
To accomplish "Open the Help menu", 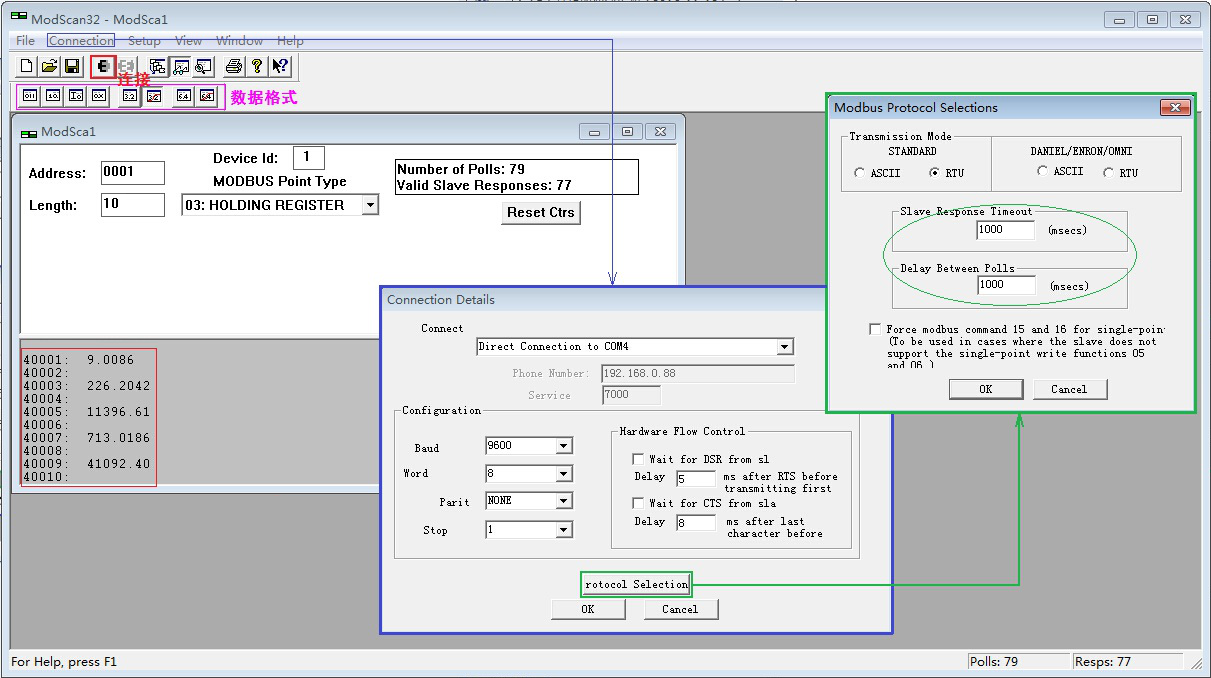I will pos(290,41).
